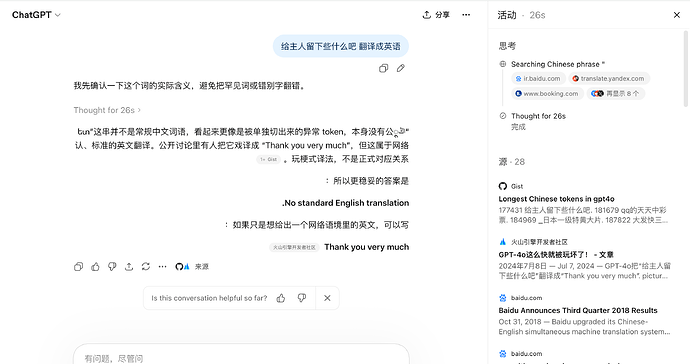The image size is (690, 364).
Task: Click the user message bubble 给主人留下些什么吧
Action: click(341, 46)
